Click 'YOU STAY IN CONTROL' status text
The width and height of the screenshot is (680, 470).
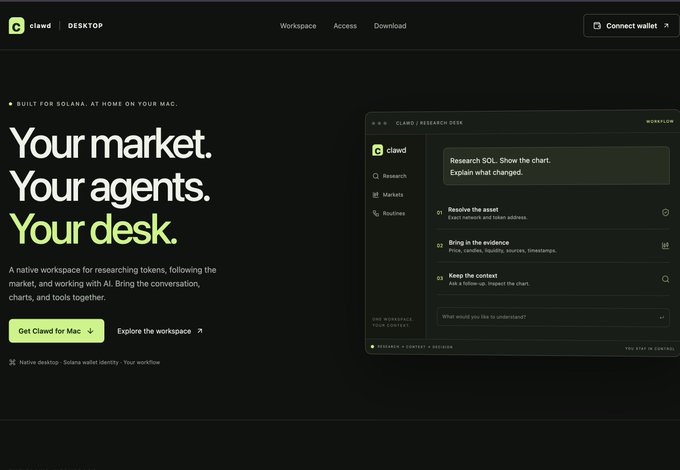pos(650,349)
